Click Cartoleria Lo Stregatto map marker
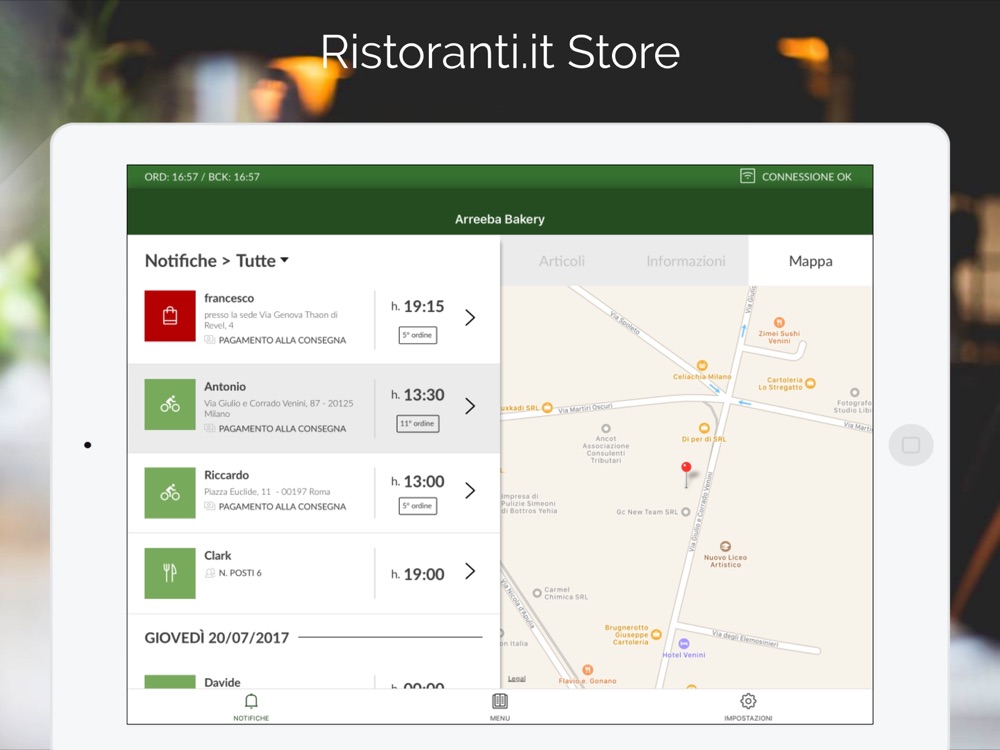The width and height of the screenshot is (1000, 750). [810, 383]
